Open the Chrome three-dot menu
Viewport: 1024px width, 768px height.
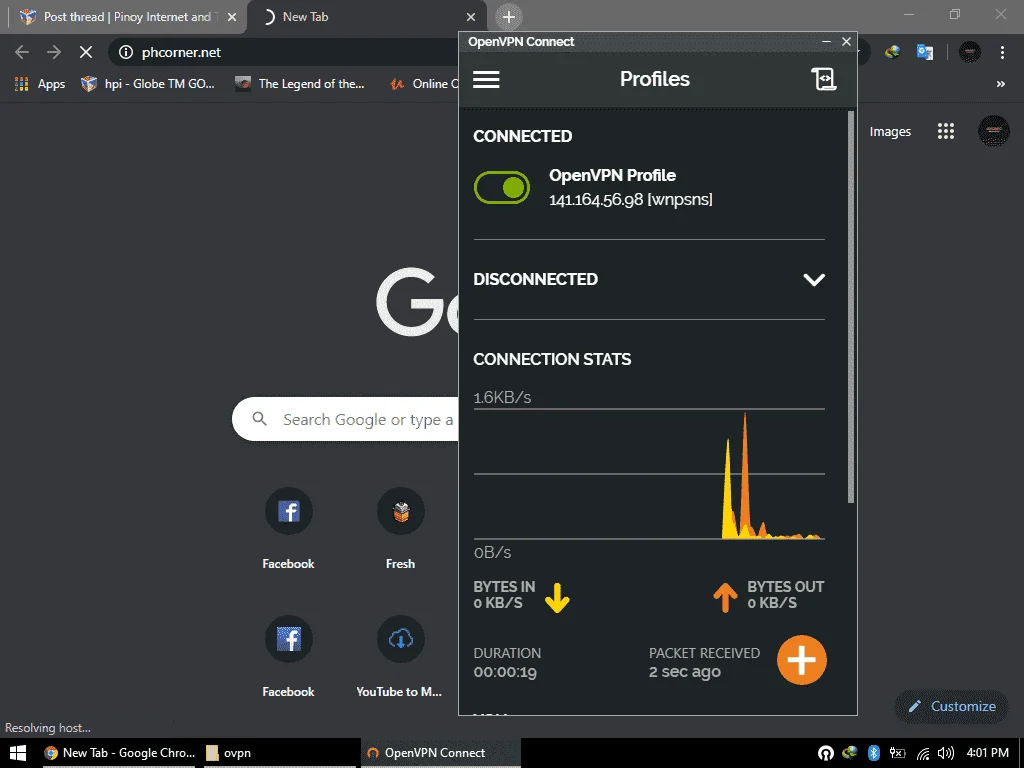point(1002,52)
